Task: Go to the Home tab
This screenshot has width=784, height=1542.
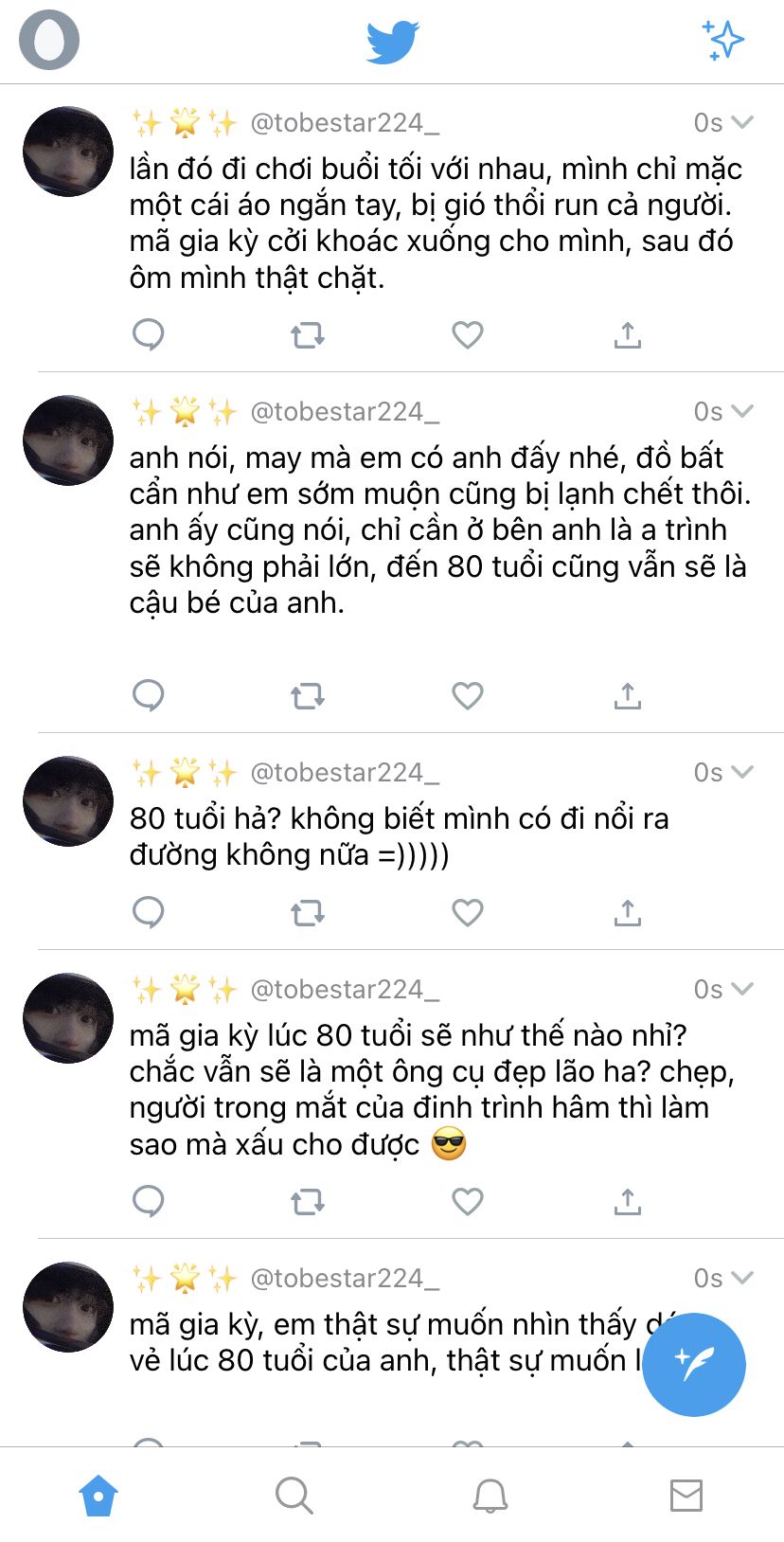Action: (x=98, y=1497)
